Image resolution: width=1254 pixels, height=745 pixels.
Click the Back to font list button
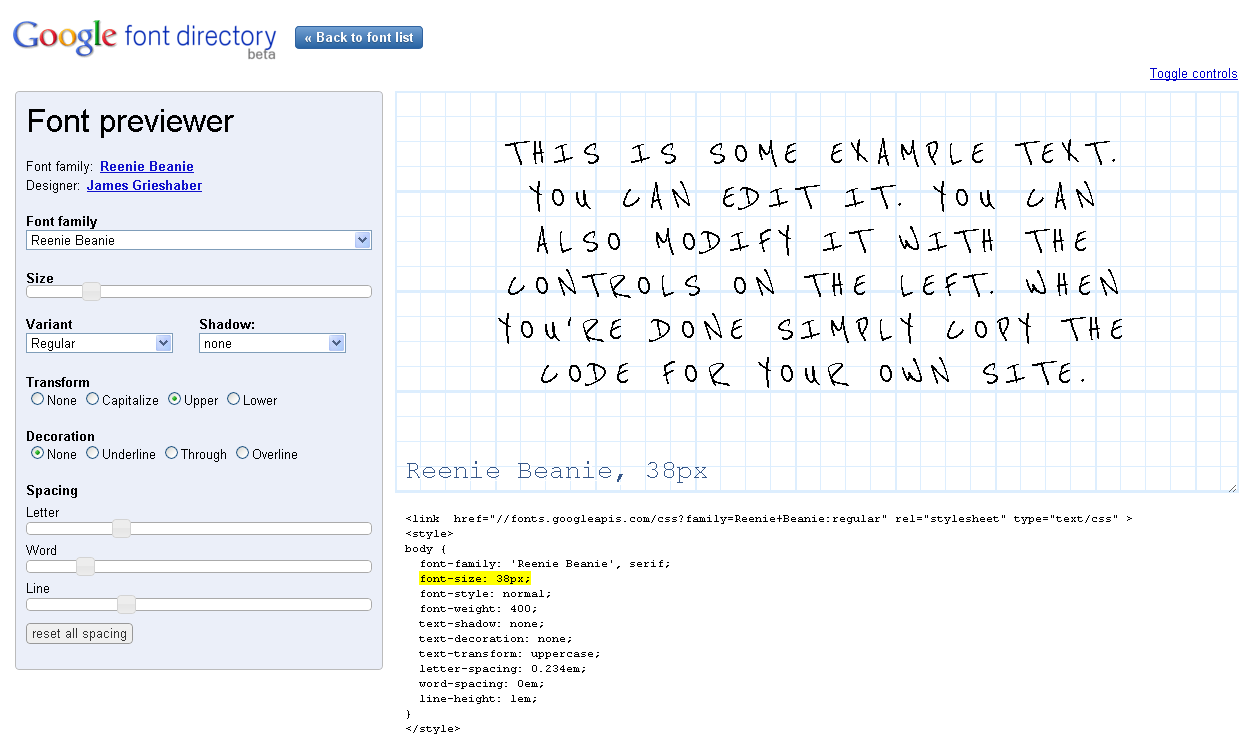[359, 38]
